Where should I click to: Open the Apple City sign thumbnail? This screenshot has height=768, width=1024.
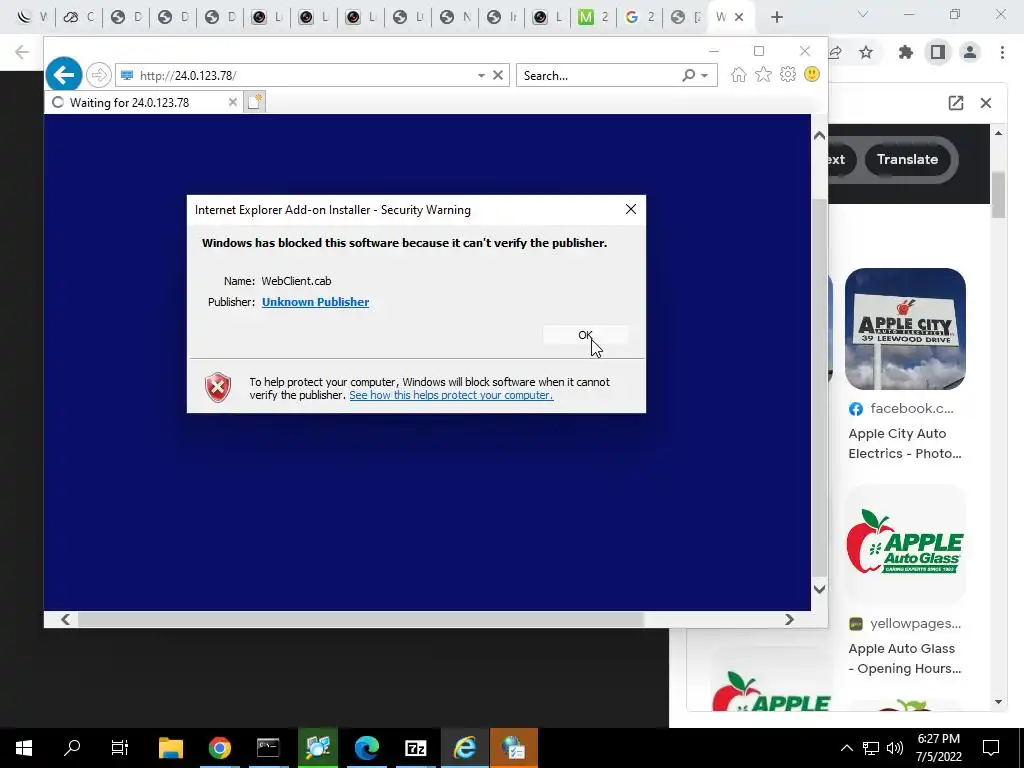tap(905, 328)
